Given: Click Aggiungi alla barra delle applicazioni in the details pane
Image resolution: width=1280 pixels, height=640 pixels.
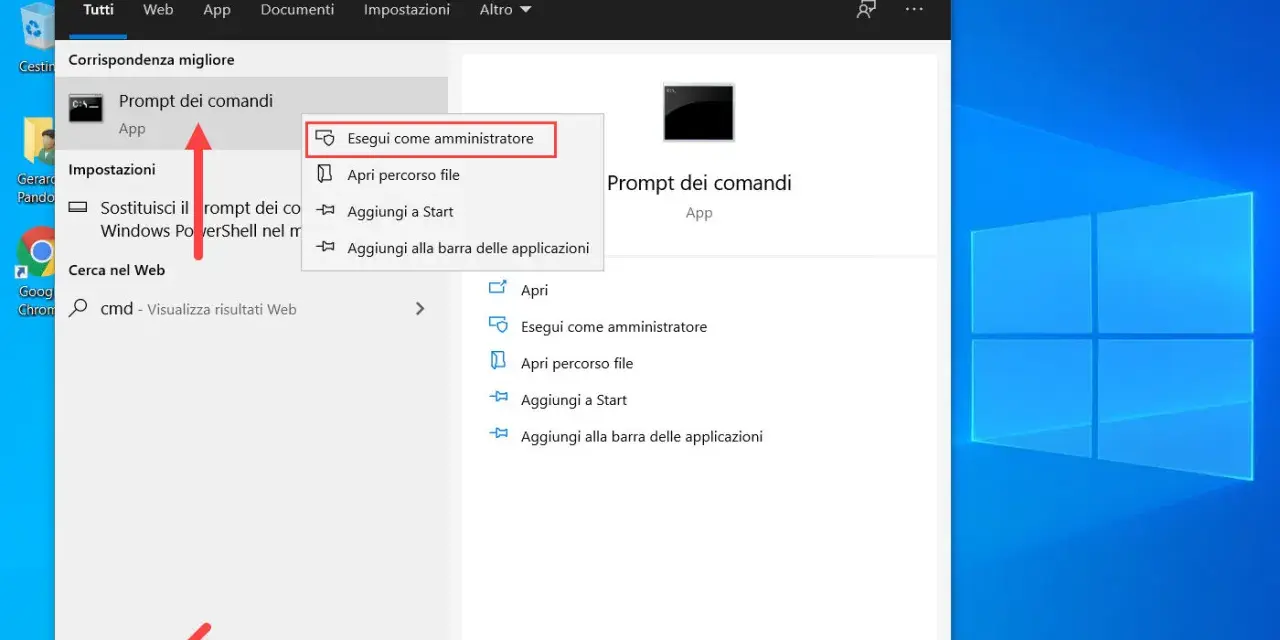Looking at the screenshot, I should tap(642, 436).
